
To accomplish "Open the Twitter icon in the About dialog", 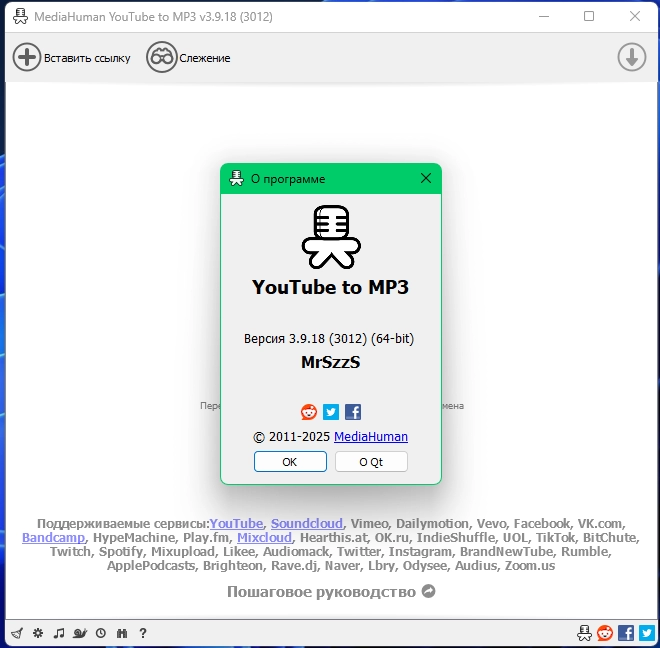I will pyautogui.click(x=331, y=412).
